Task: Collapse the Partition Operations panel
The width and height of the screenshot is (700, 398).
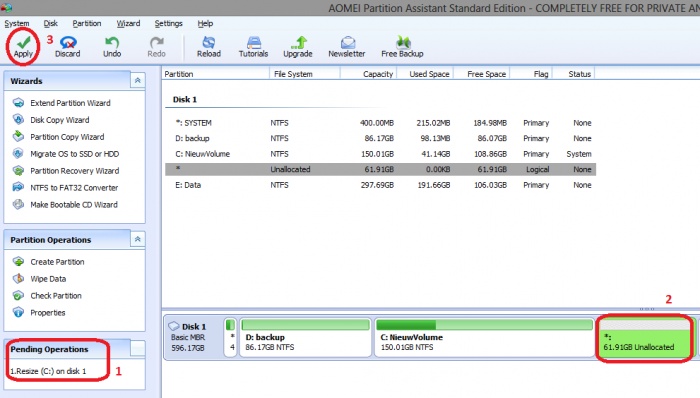Action: pos(138,239)
